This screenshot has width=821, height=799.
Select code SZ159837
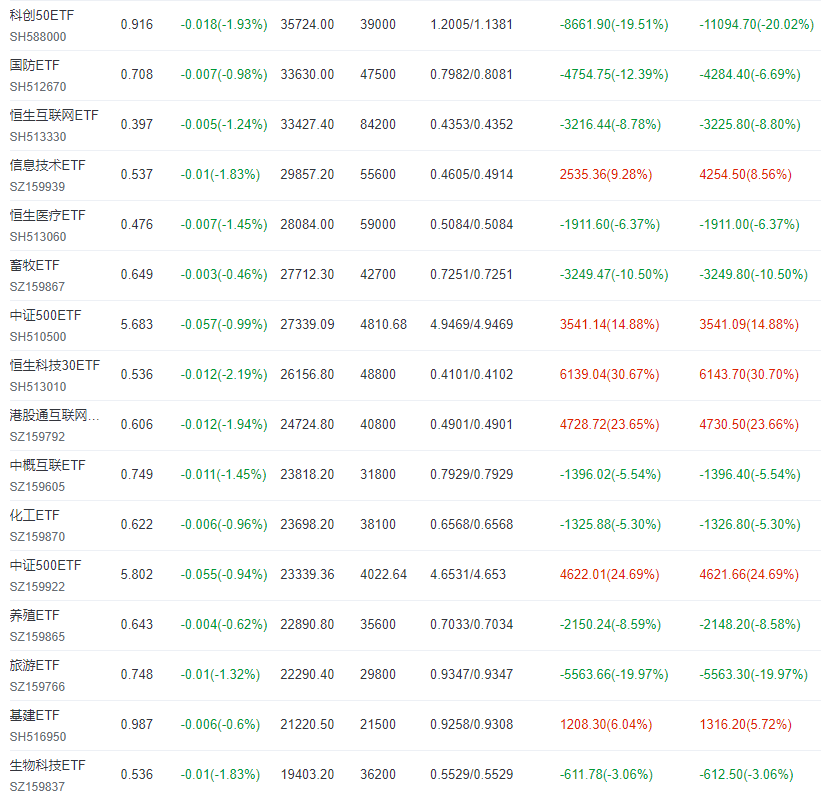click(x=37, y=786)
